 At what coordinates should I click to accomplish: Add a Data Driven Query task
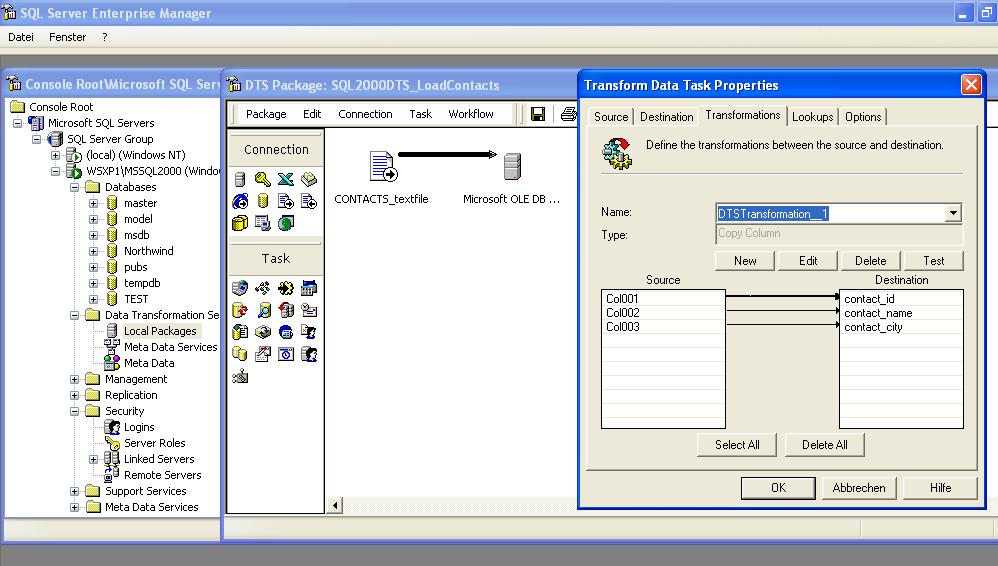[263, 310]
